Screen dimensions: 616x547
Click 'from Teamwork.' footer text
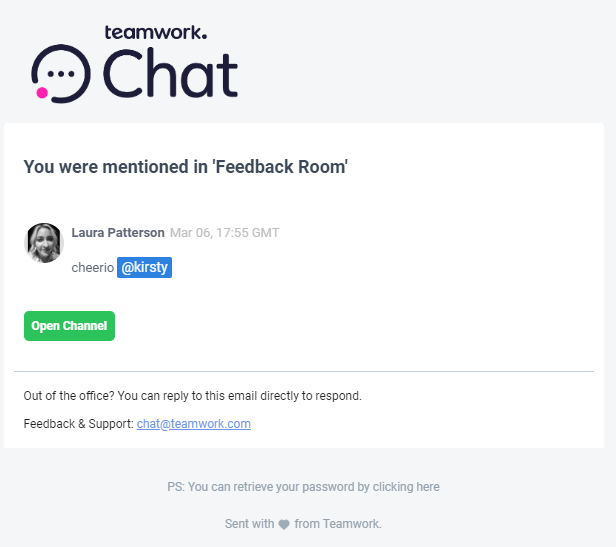coord(338,524)
